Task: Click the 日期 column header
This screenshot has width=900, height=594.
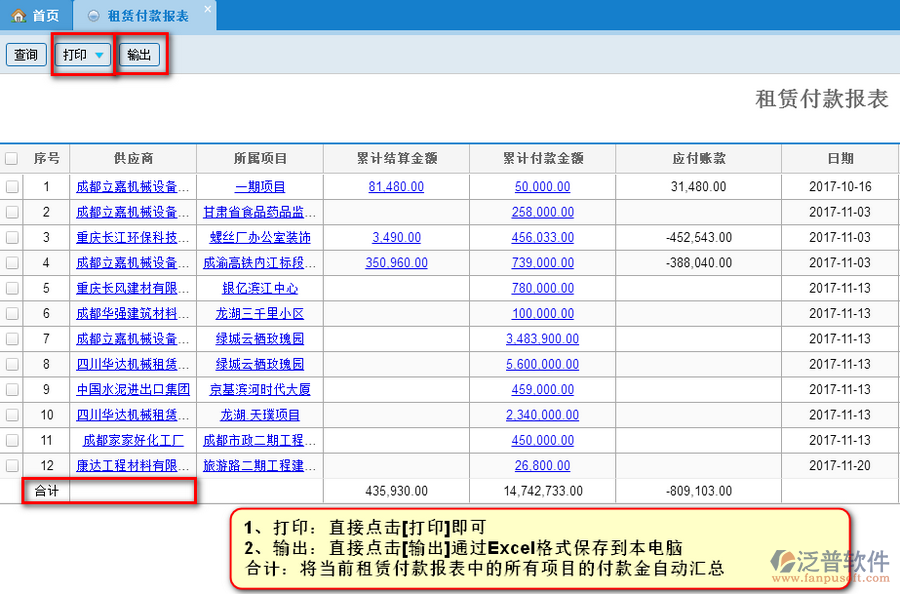Action: click(840, 158)
